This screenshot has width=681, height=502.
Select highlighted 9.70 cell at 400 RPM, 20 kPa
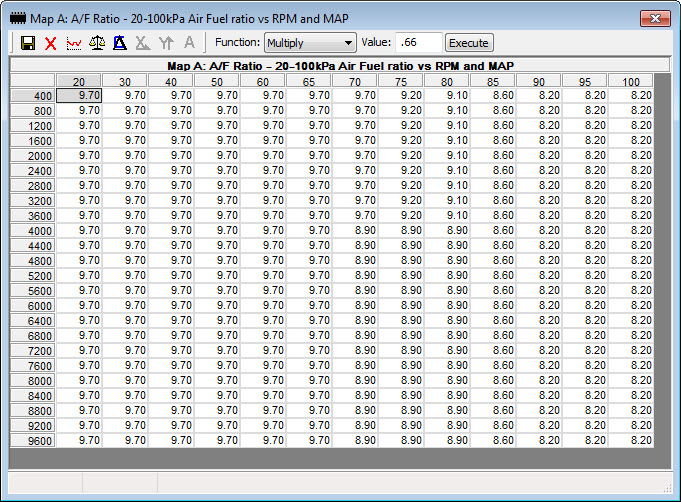click(79, 96)
